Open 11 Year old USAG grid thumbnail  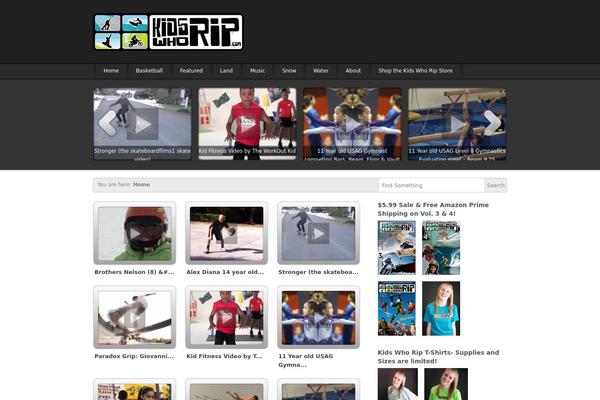click(x=318, y=317)
